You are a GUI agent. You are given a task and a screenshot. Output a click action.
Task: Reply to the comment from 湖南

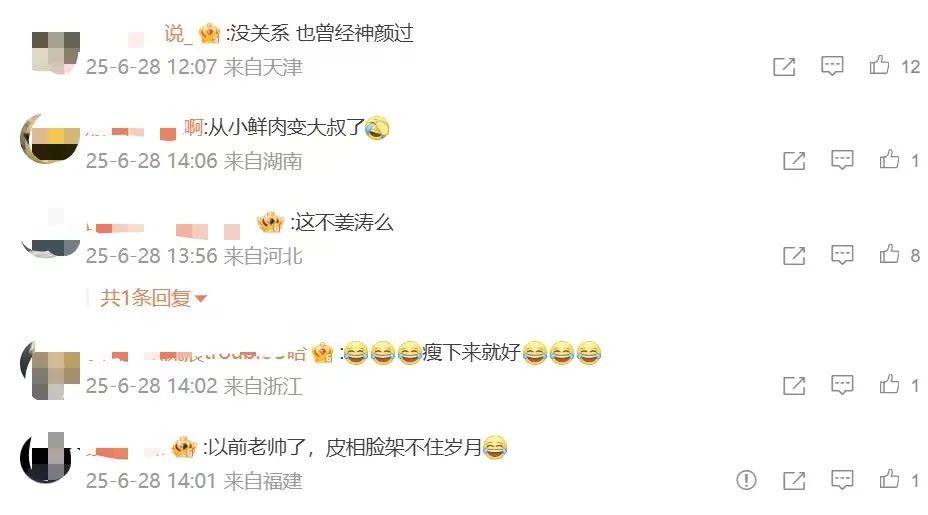point(842,160)
